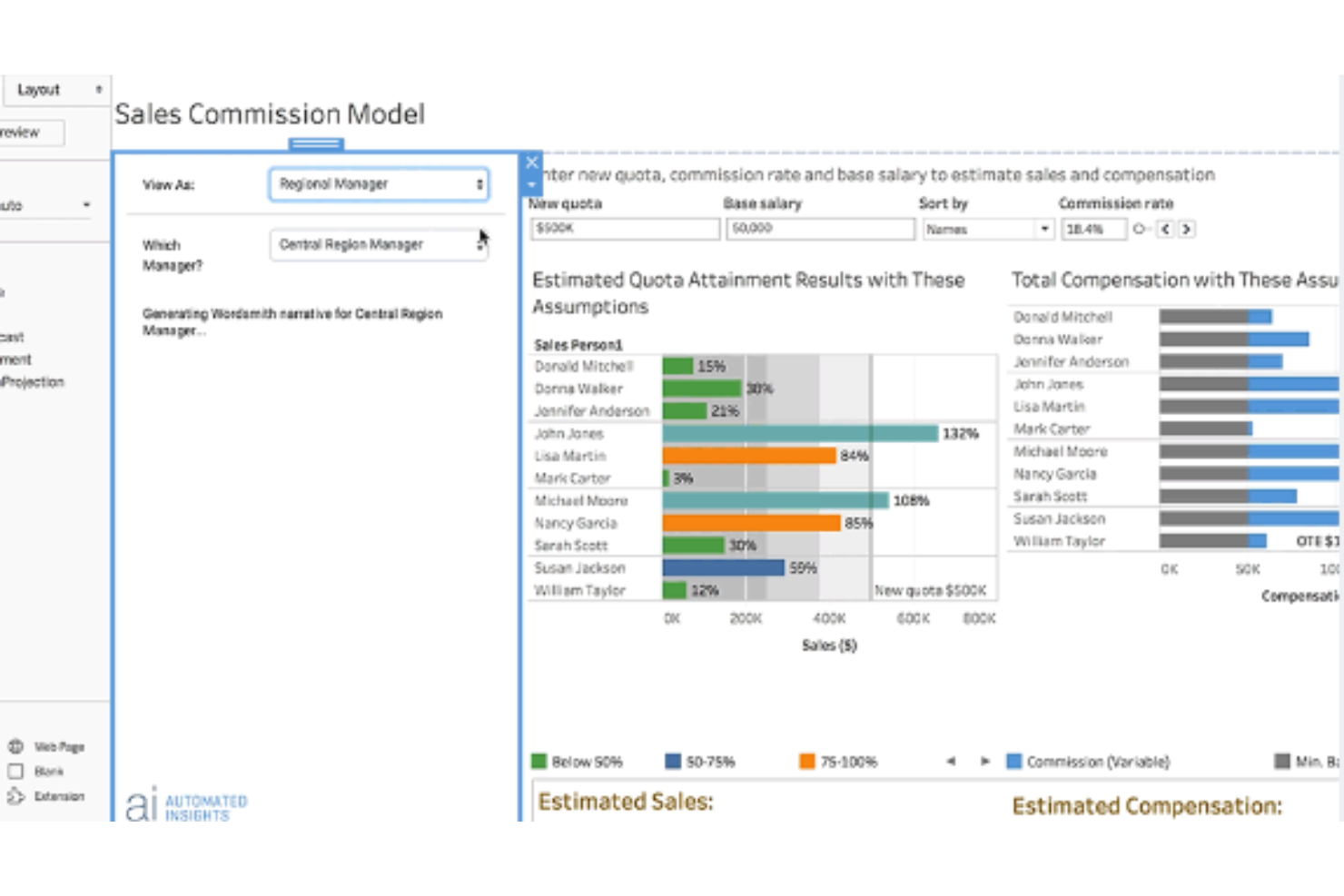The height and width of the screenshot is (896, 1344).
Task: Click the back arrow next to the legend
Action: (x=952, y=762)
